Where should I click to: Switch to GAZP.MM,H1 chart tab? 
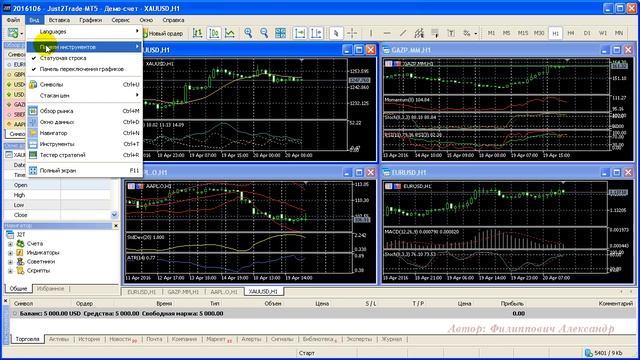[x=183, y=292]
